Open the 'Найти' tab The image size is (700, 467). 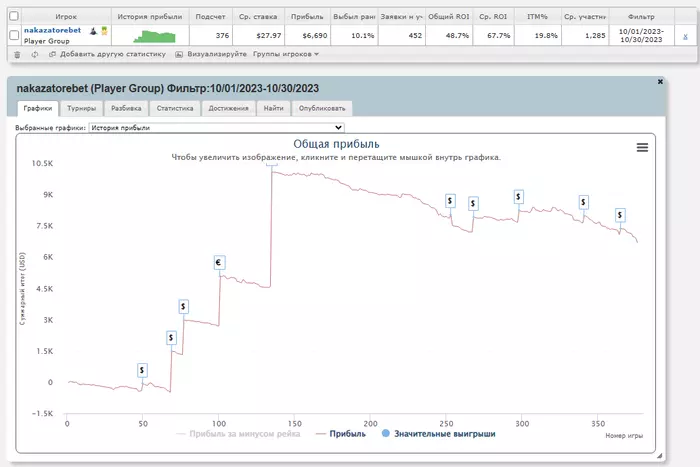pos(273,108)
